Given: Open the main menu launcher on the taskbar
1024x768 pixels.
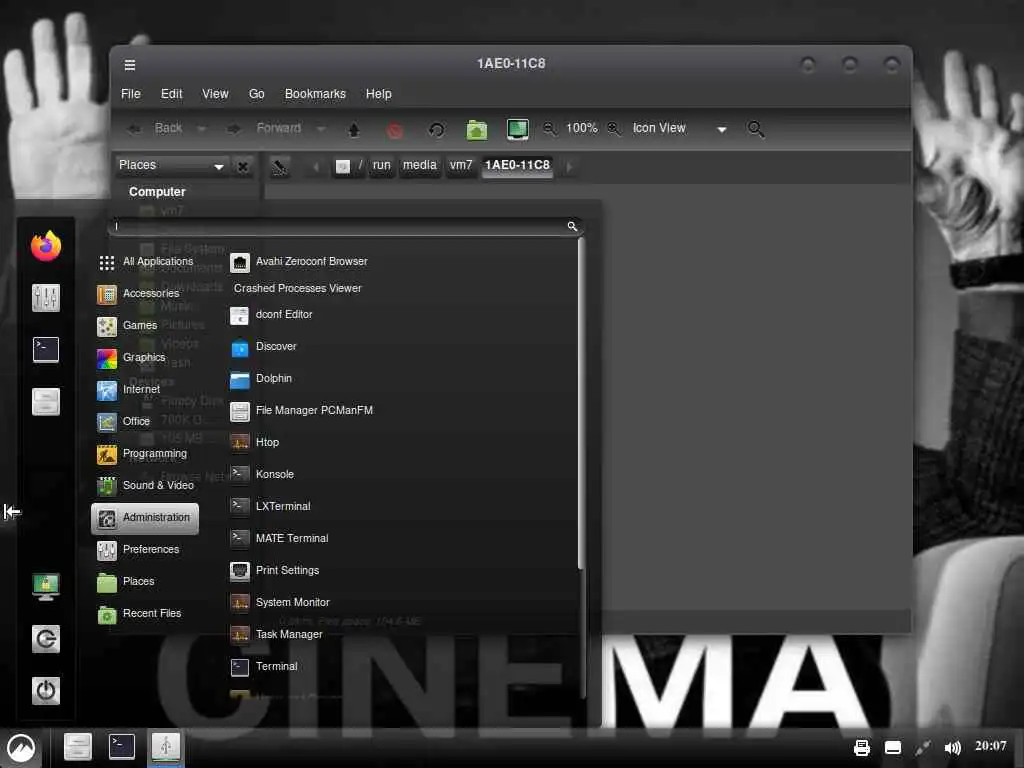Looking at the screenshot, I should (x=20, y=748).
